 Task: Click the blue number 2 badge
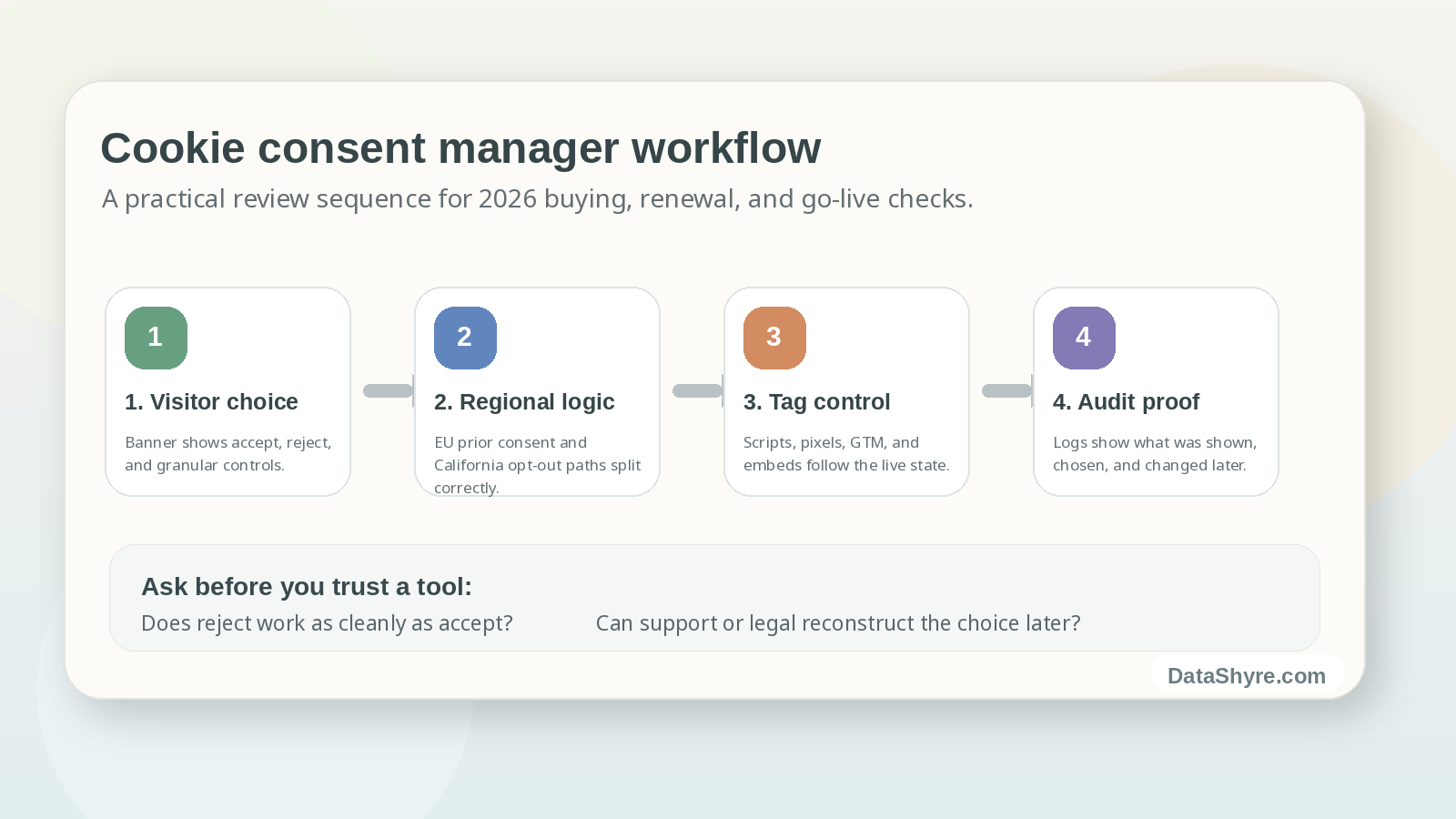click(x=465, y=338)
